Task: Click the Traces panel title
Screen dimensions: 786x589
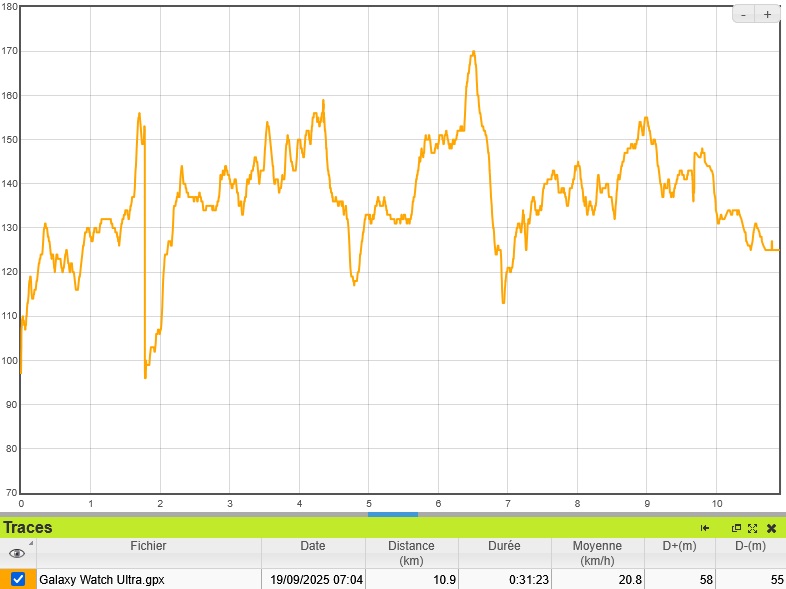Action: (28, 527)
